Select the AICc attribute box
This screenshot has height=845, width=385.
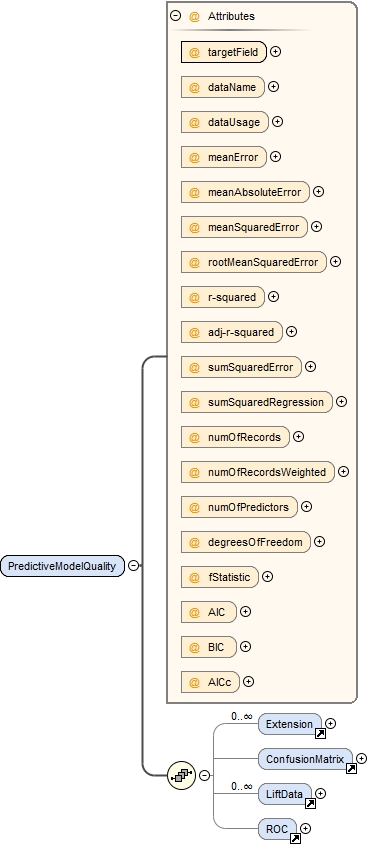pos(210,683)
